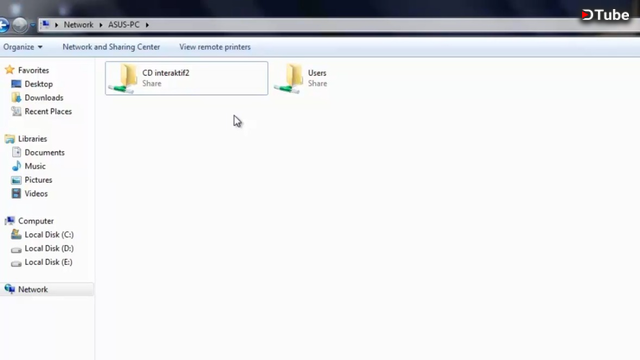Open the Organize dropdown menu
The height and width of the screenshot is (360, 640).
pos(23,47)
